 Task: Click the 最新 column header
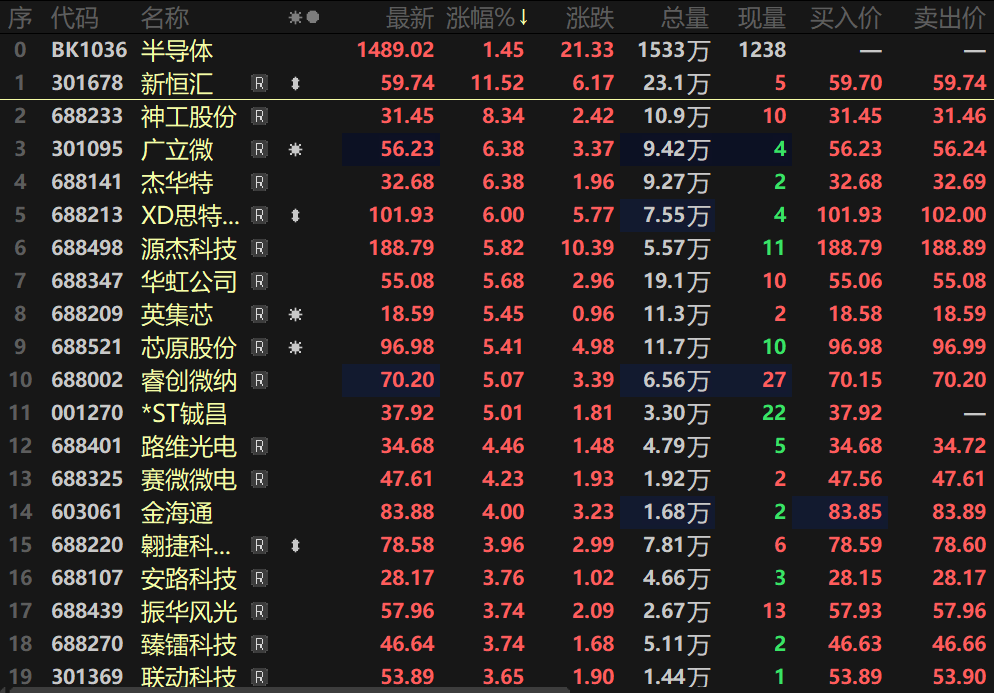tap(410, 18)
